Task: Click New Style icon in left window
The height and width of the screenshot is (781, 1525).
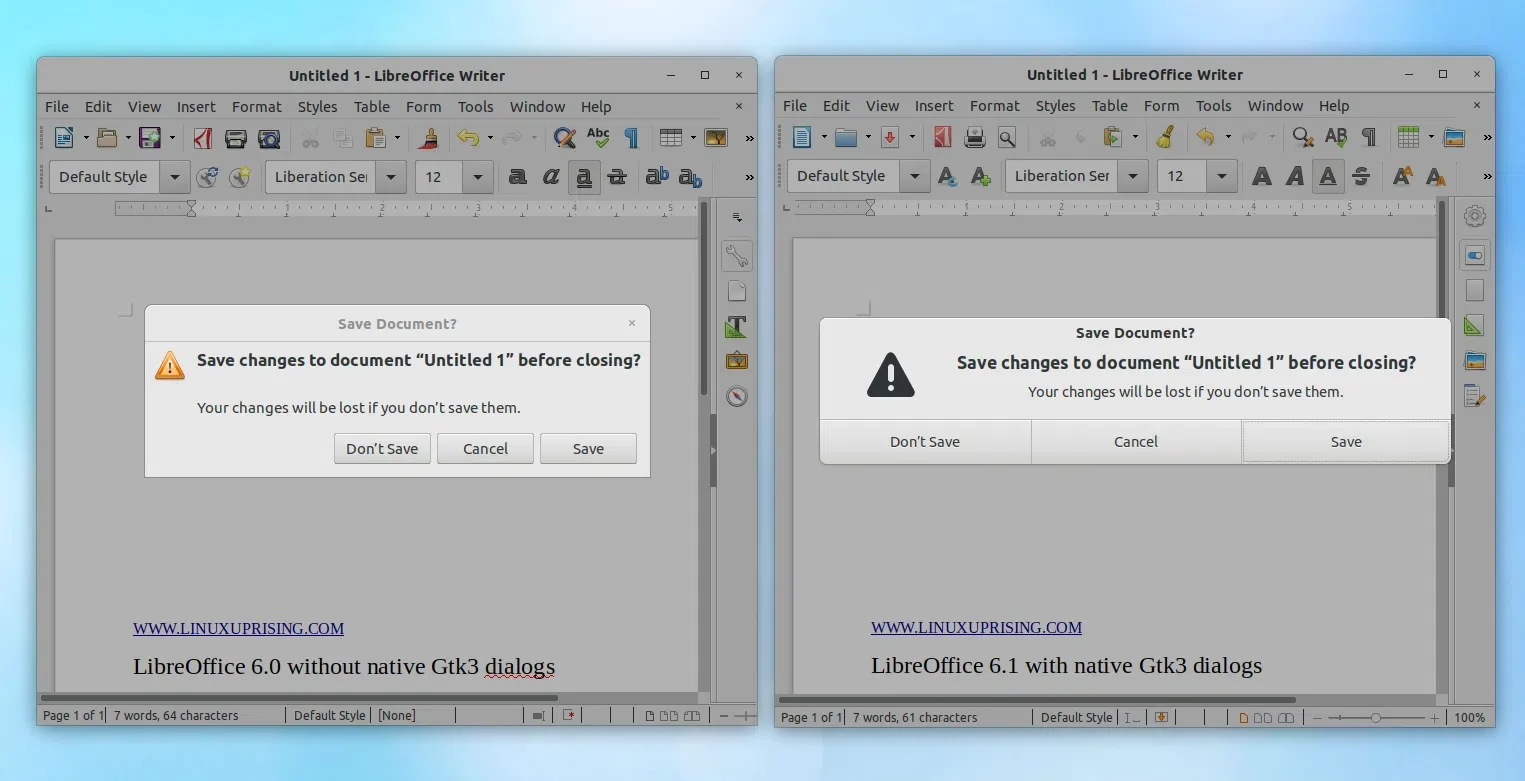Action: [240, 177]
